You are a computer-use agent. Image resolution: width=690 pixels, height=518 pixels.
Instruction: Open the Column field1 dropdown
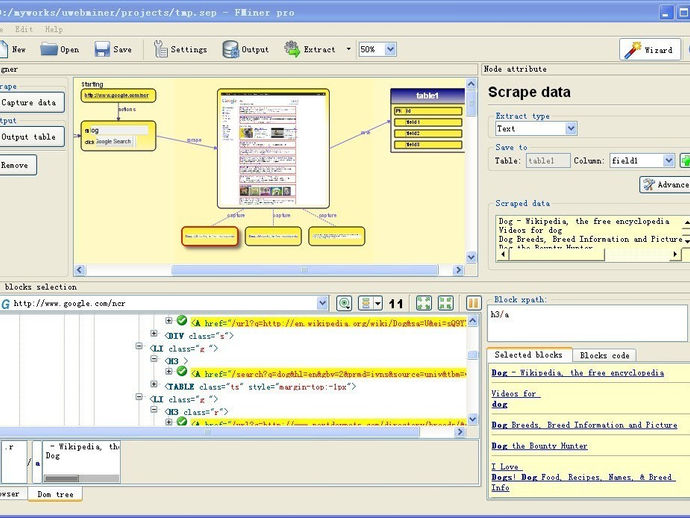point(668,161)
